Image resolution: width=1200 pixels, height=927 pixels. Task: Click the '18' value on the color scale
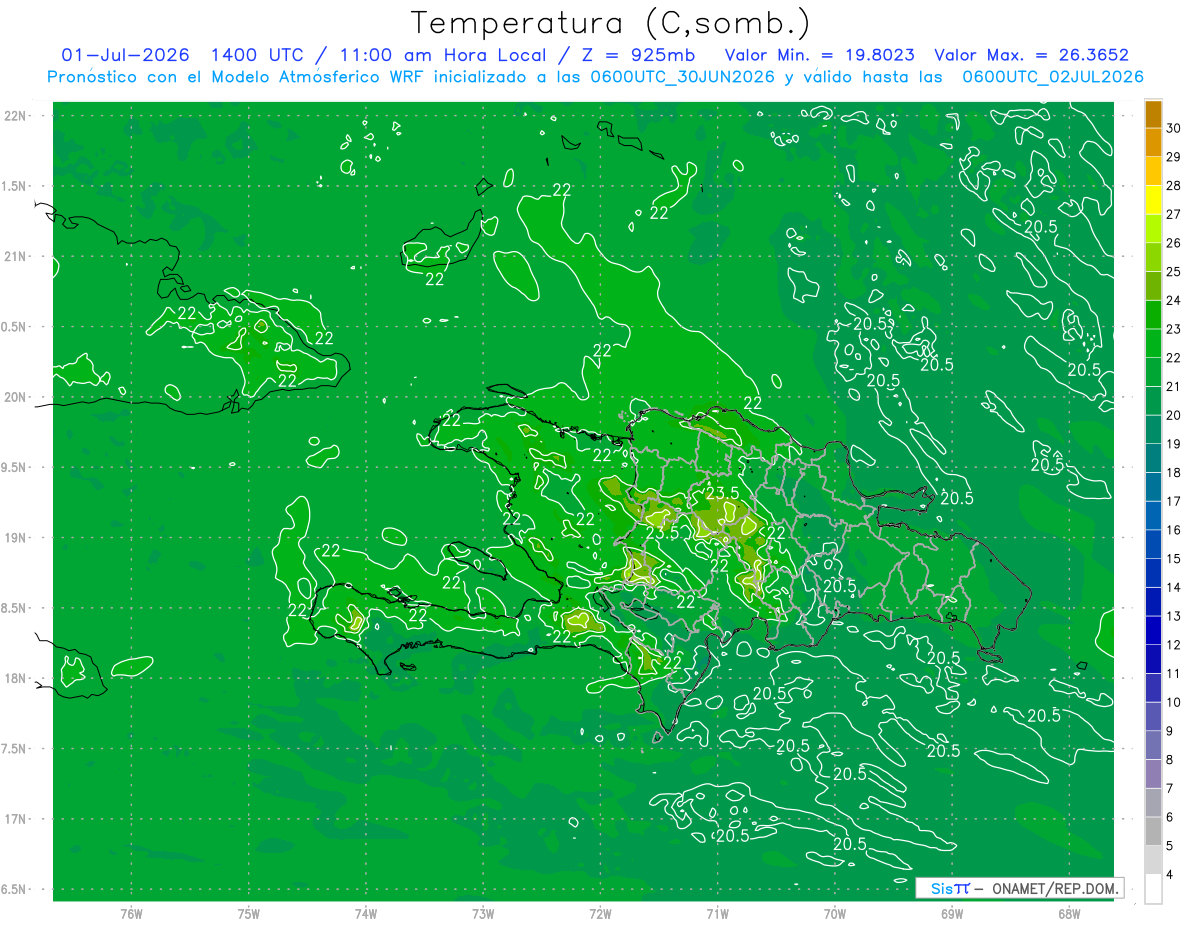[1174, 473]
